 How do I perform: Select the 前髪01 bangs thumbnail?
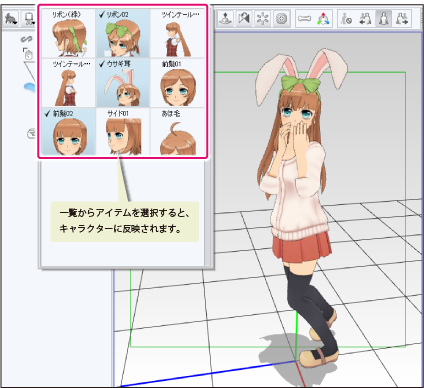(x=177, y=83)
